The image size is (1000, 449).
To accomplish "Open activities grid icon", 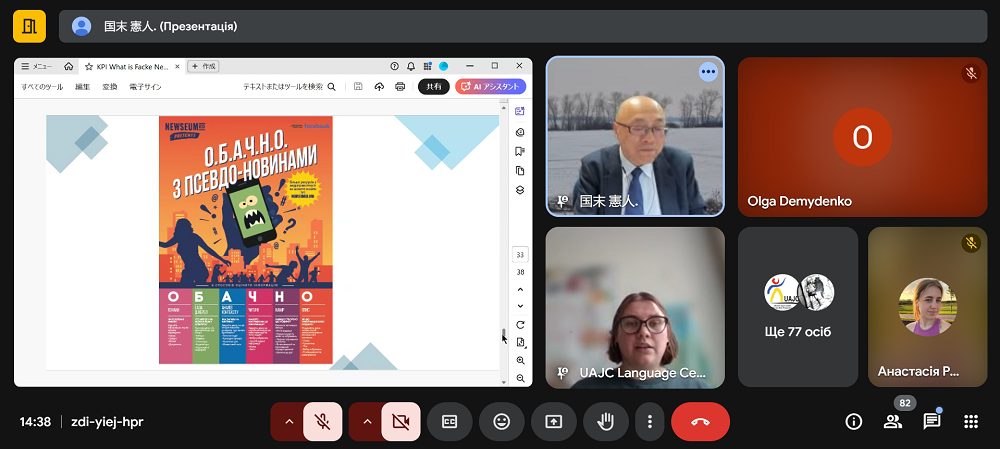I will [970, 422].
